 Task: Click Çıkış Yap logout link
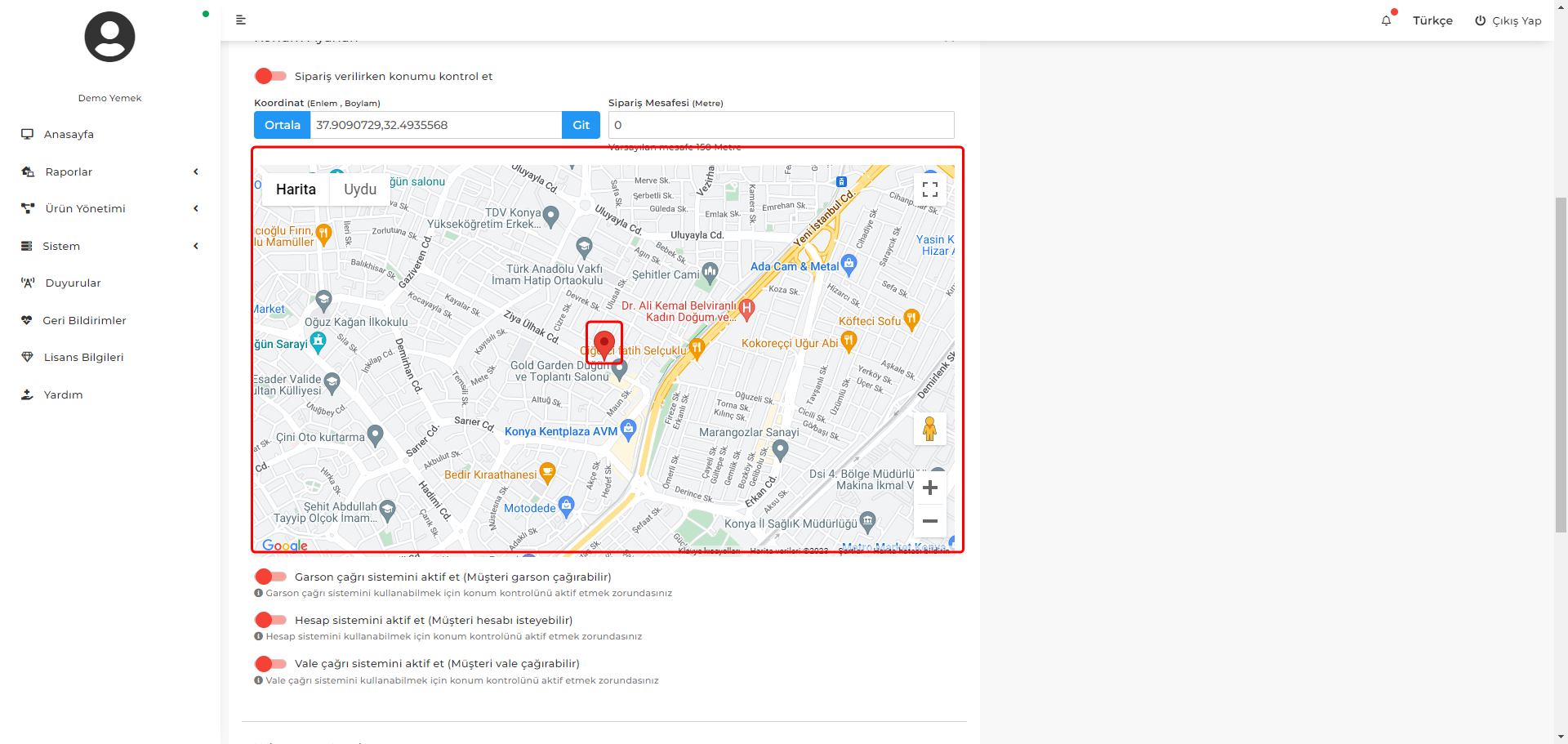click(1517, 20)
